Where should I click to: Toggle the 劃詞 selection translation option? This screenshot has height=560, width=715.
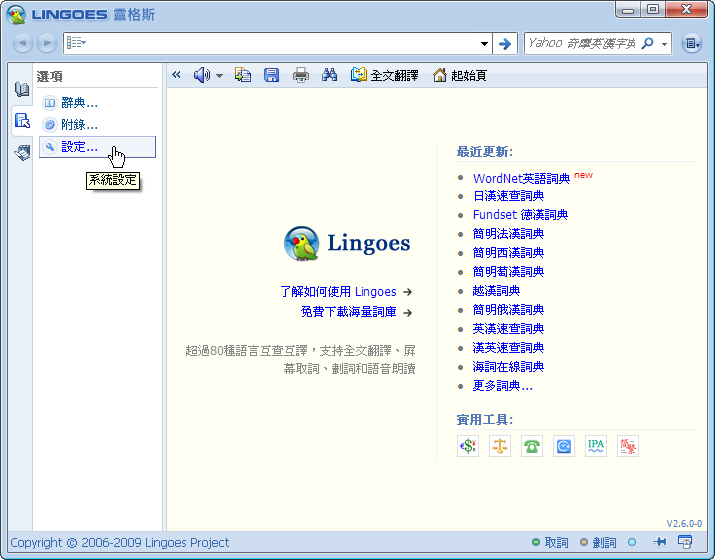(598, 542)
